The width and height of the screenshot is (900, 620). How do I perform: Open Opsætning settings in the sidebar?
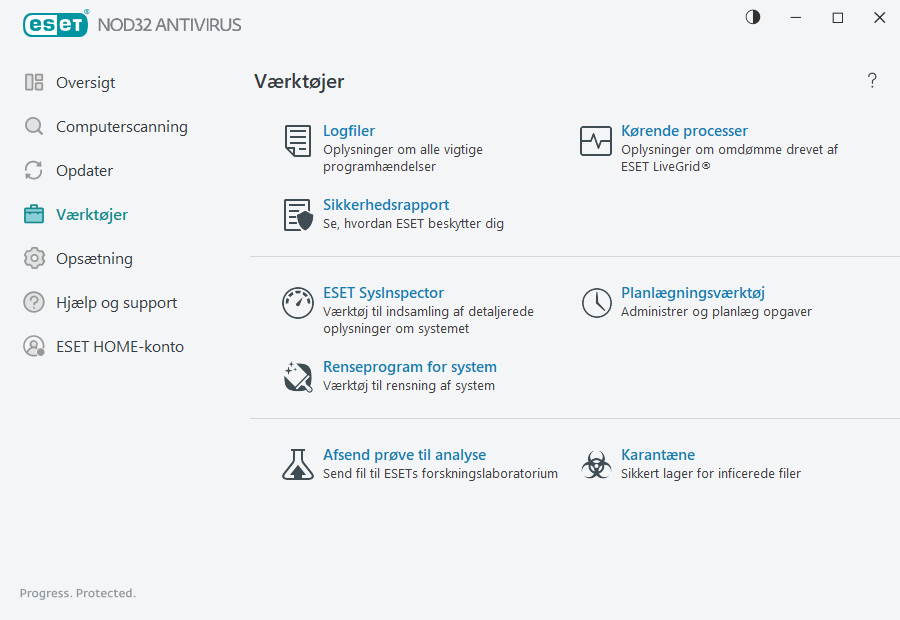pos(94,259)
